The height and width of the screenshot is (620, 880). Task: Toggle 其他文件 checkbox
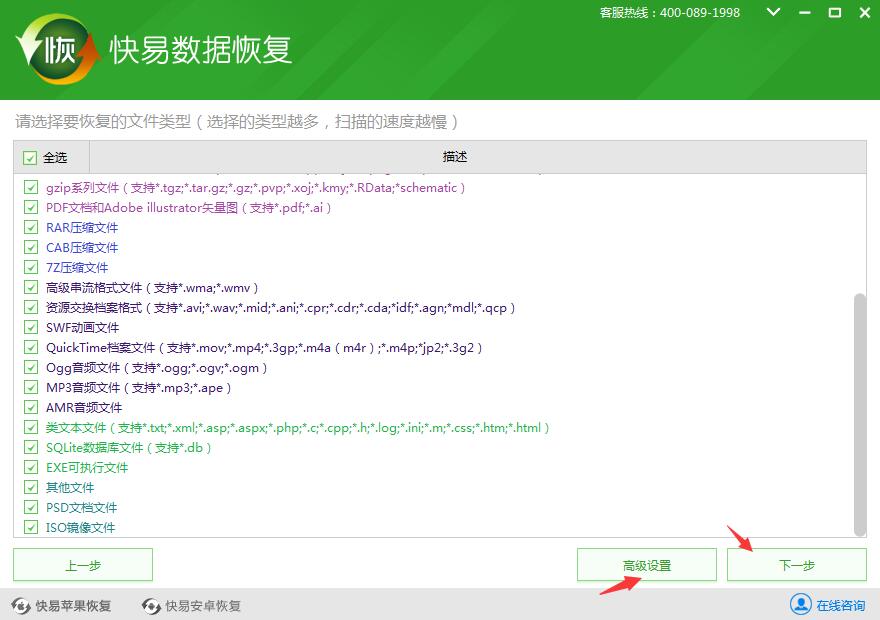tap(31, 487)
